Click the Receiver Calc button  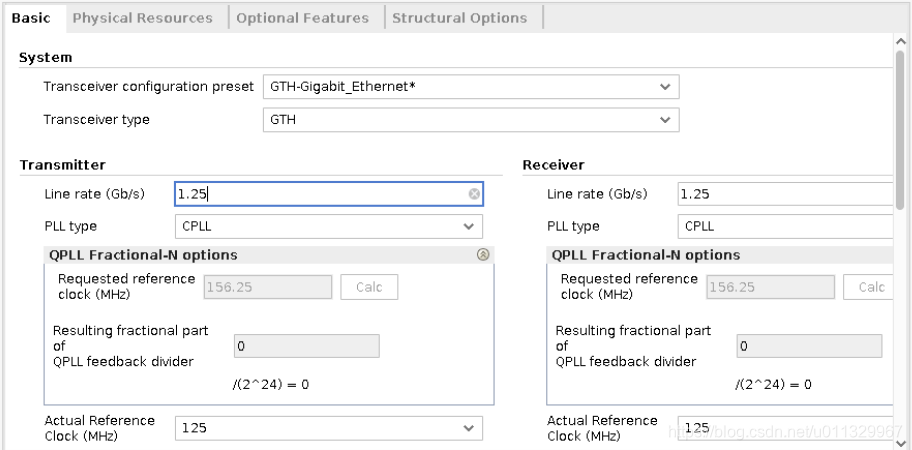(871, 287)
